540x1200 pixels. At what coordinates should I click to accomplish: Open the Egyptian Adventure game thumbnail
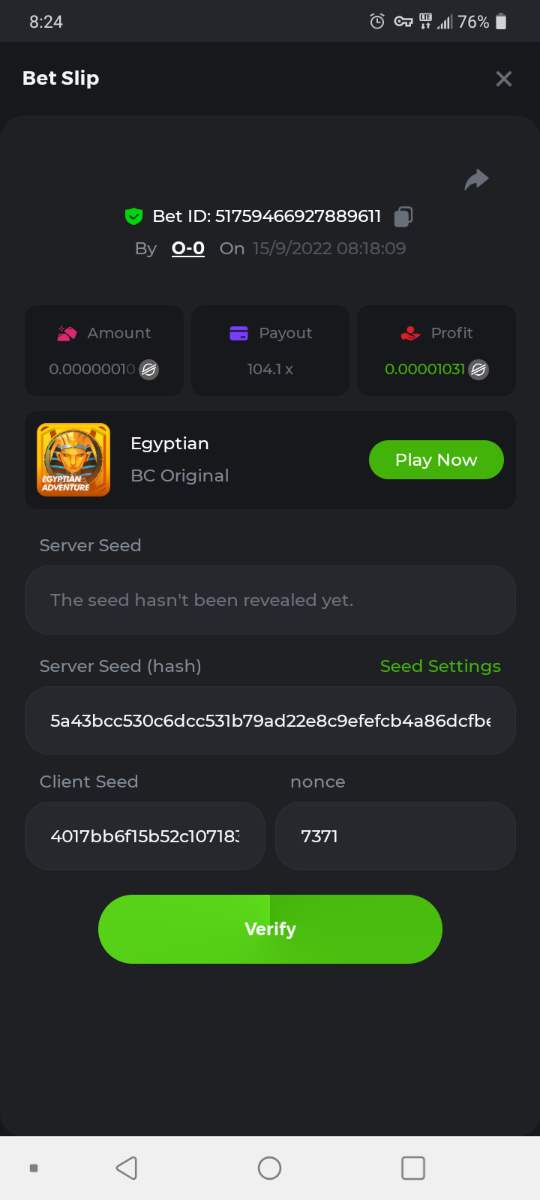click(73, 460)
